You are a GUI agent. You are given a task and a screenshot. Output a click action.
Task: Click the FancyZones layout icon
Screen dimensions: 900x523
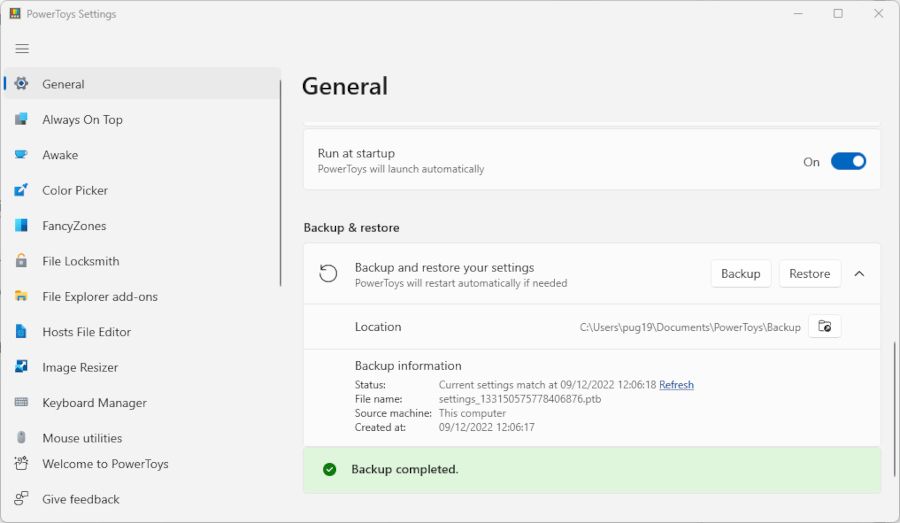point(21,226)
